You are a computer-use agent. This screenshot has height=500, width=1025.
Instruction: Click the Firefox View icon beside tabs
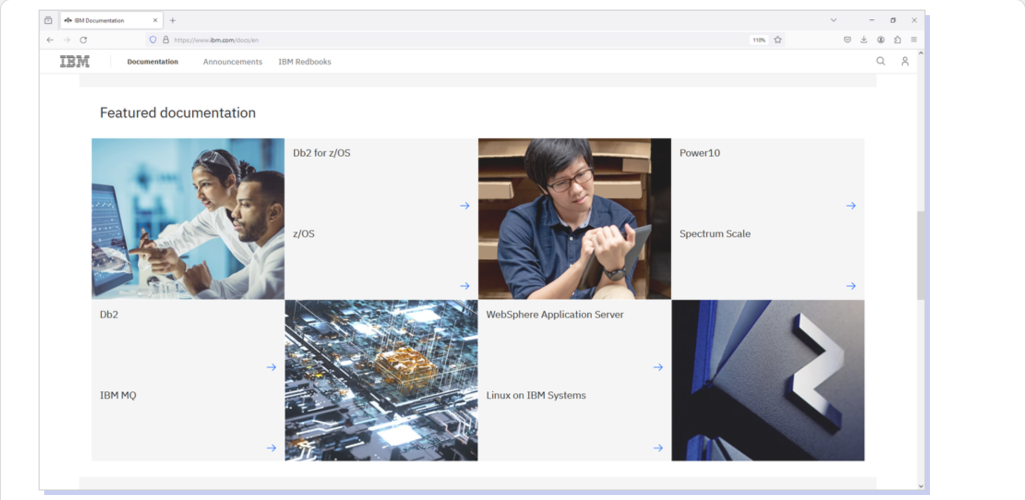(x=48, y=20)
